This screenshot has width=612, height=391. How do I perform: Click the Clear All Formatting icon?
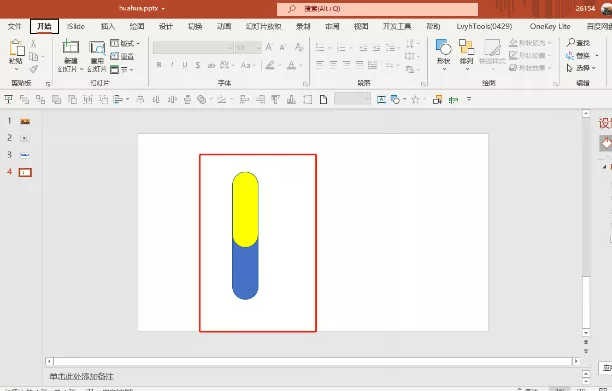click(299, 47)
